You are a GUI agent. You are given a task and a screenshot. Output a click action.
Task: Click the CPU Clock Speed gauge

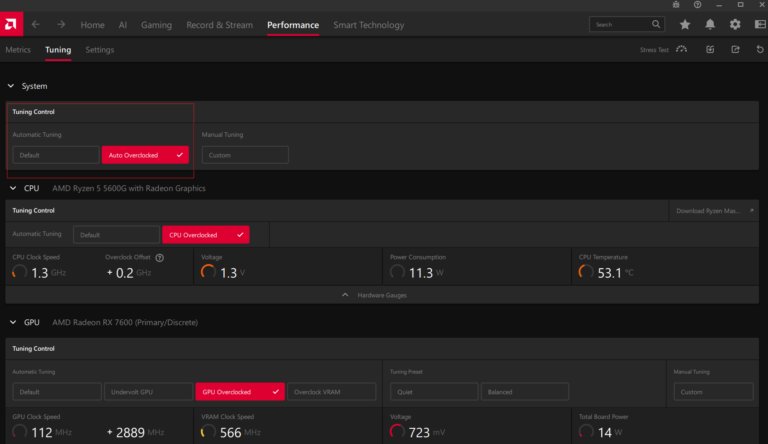pos(20,272)
